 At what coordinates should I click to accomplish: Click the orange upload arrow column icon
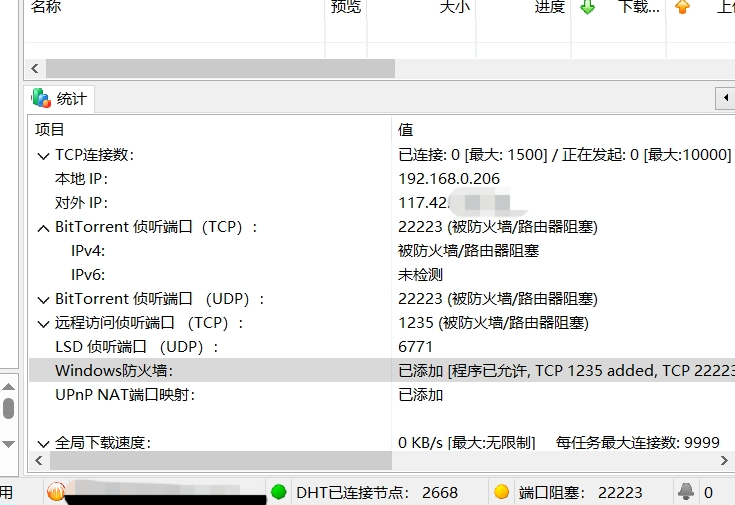pyautogui.click(x=682, y=7)
